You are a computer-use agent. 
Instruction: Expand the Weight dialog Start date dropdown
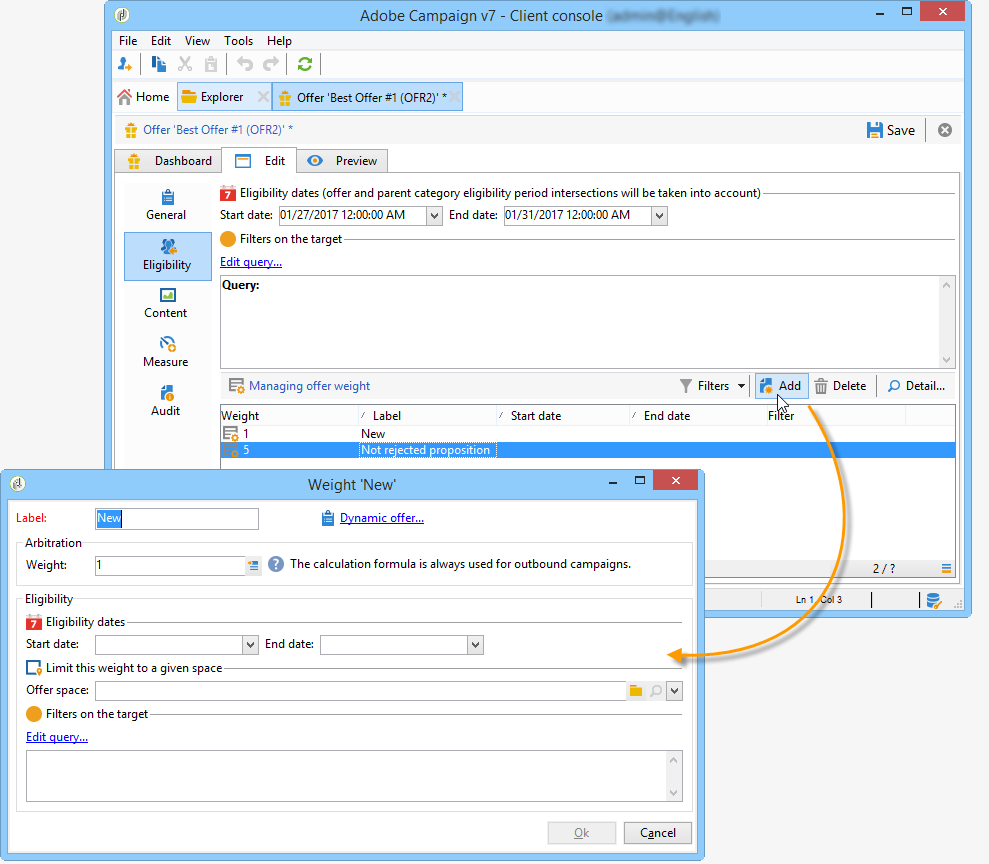250,645
